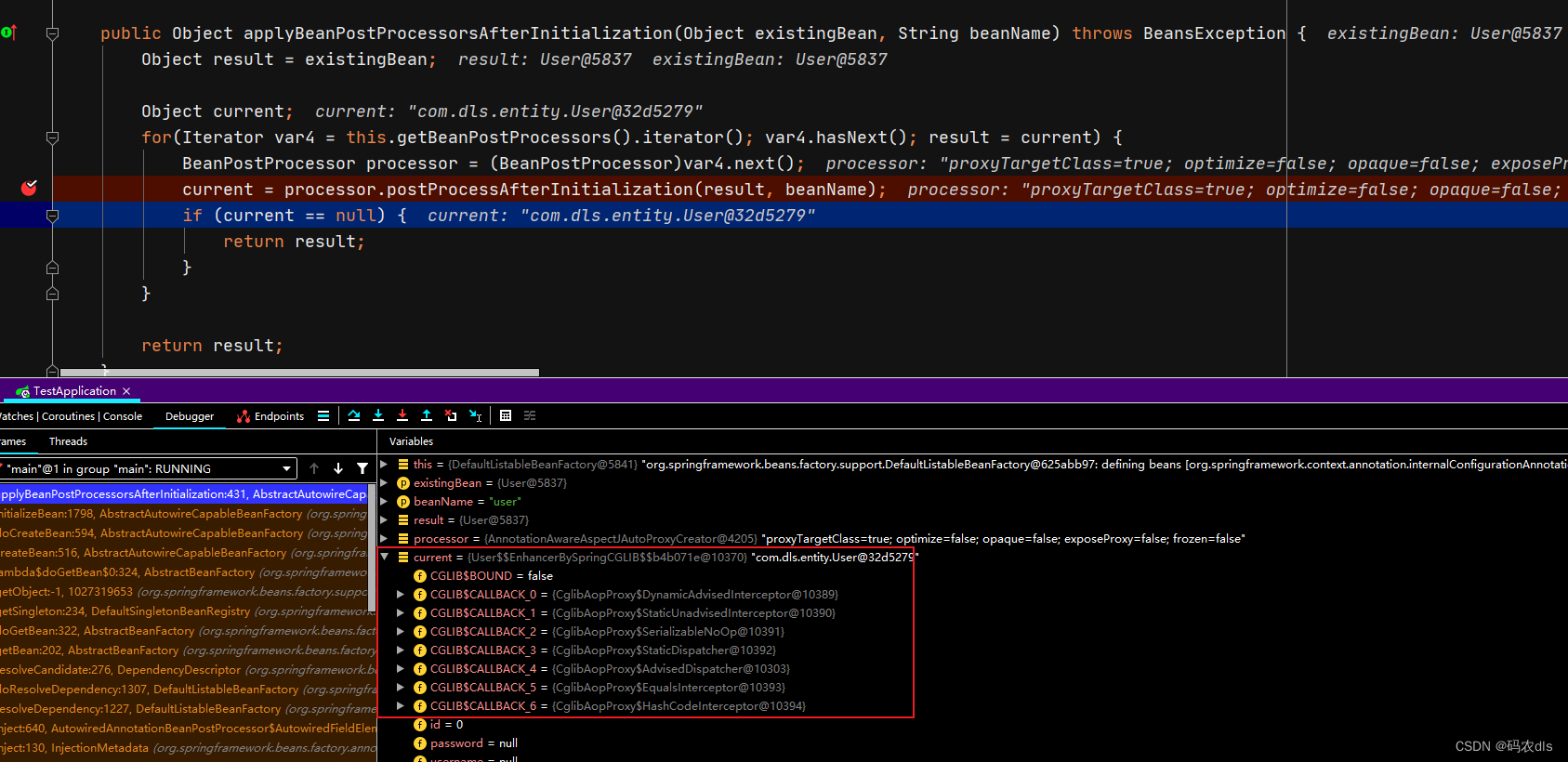Image resolution: width=1568 pixels, height=762 pixels.
Task: Click the frames filter funnel icon
Action: (x=362, y=468)
